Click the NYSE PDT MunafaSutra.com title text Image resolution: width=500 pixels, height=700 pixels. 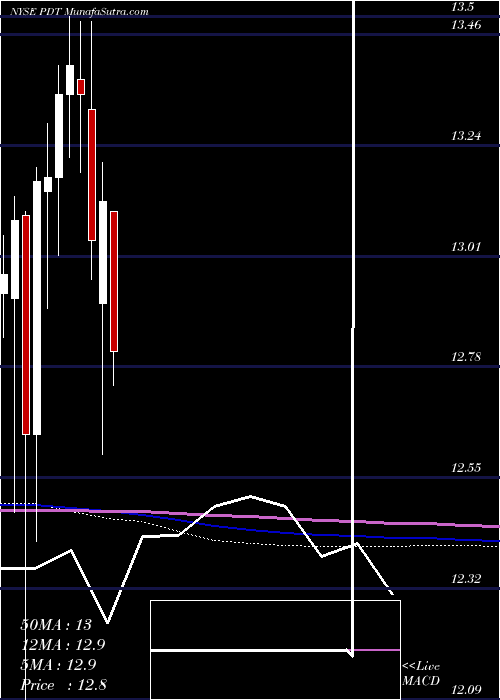coord(79,12)
